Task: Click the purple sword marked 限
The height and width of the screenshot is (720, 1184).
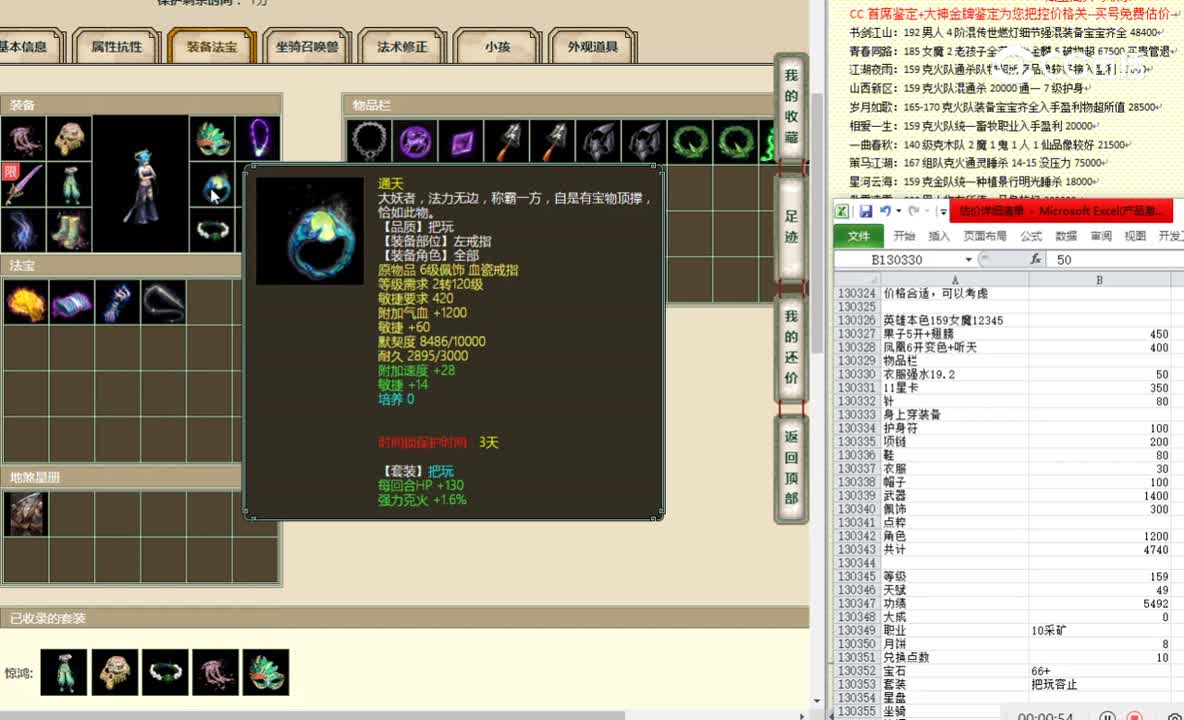Action: tap(23, 184)
